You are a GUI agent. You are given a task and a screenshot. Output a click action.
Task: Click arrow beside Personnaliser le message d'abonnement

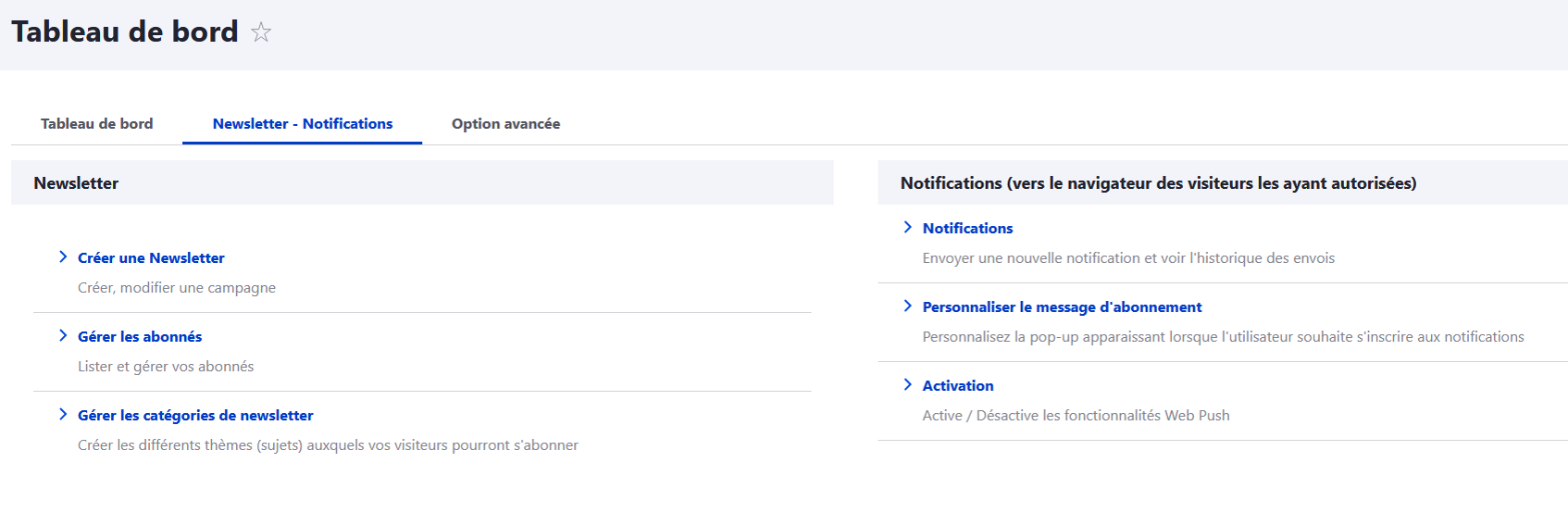(x=908, y=307)
